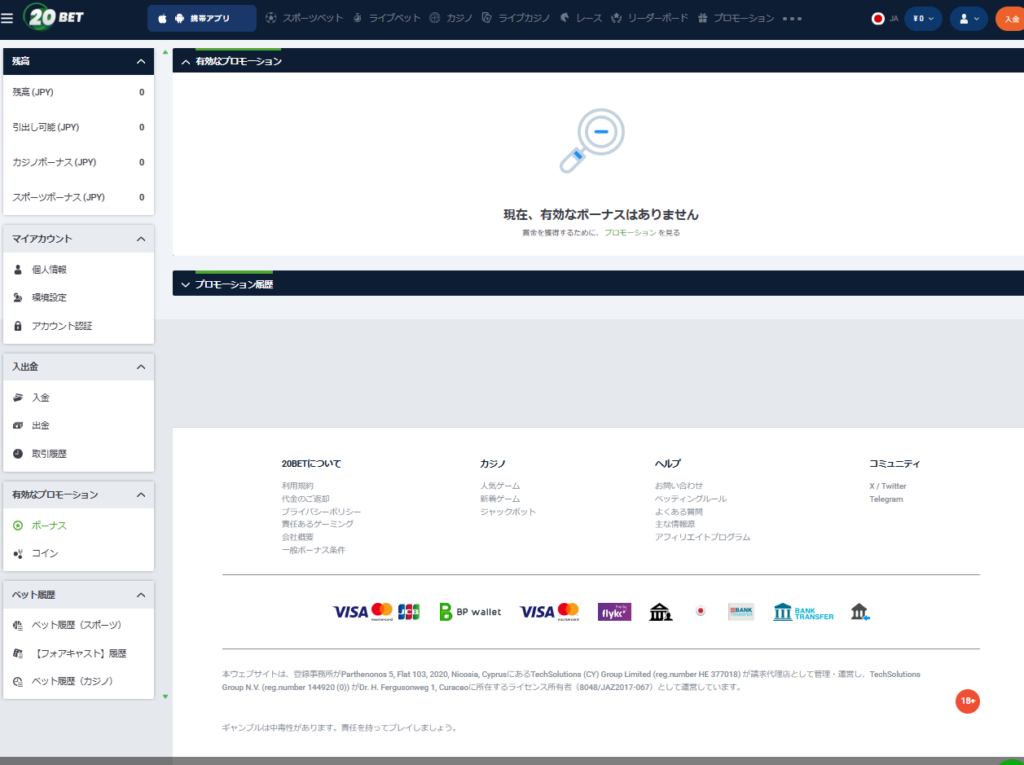This screenshot has height=765, width=1024.
Task: Go to ライブベット in top navigation
Action: click(387, 18)
